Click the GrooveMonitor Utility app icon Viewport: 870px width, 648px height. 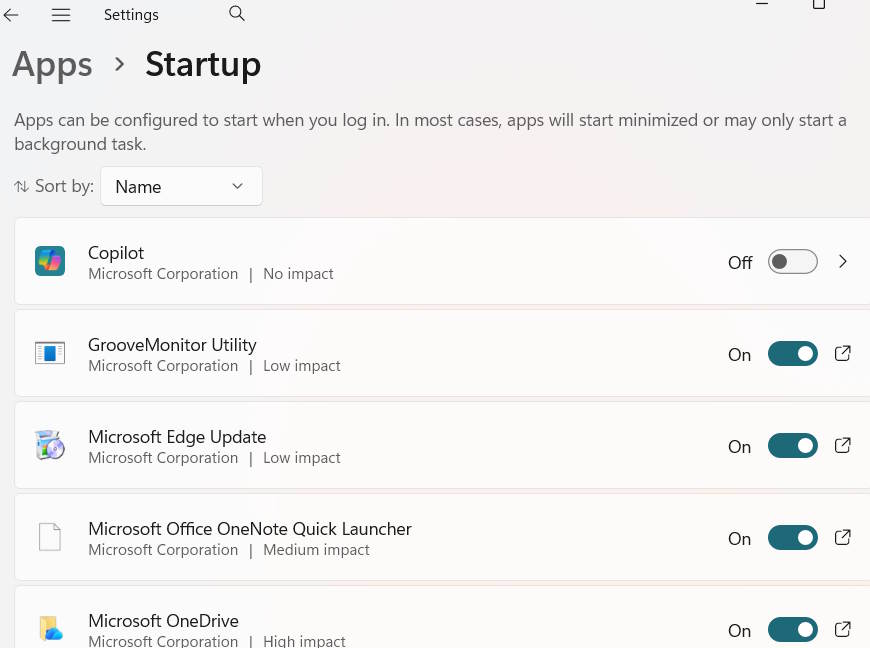click(50, 353)
